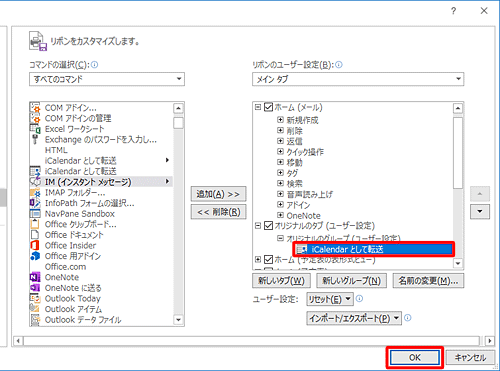Click the InfoPath フォームの選択... icon
Viewport: 500px width, 371px height.
click(x=35, y=203)
